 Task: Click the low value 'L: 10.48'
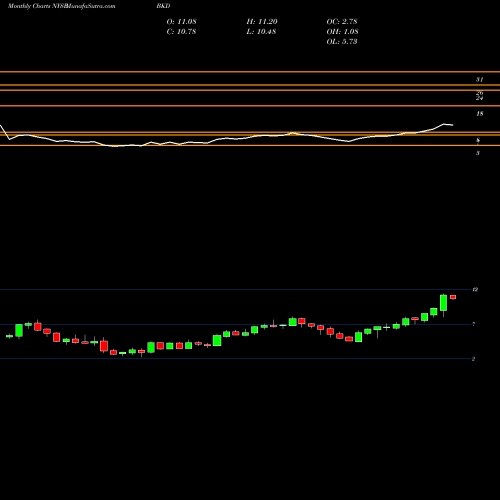(x=261, y=32)
